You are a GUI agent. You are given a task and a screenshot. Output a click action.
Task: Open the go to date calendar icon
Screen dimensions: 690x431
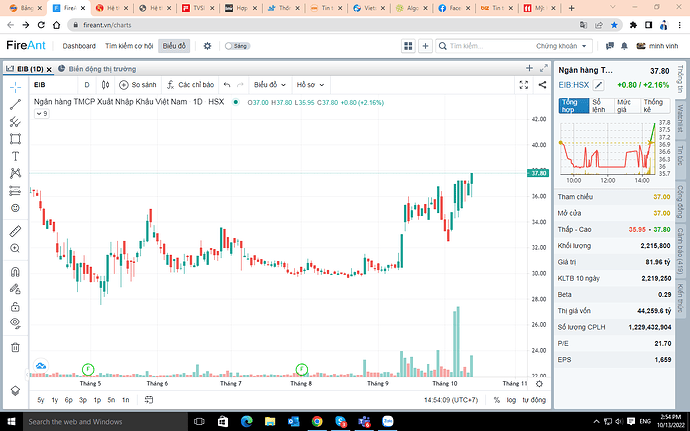pyautogui.click(x=149, y=400)
